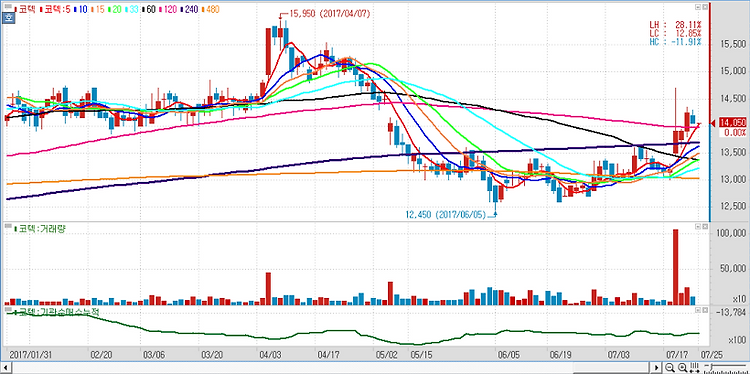
Task: Click the tallest red volume bar near 07/17
Action: (x=675, y=267)
